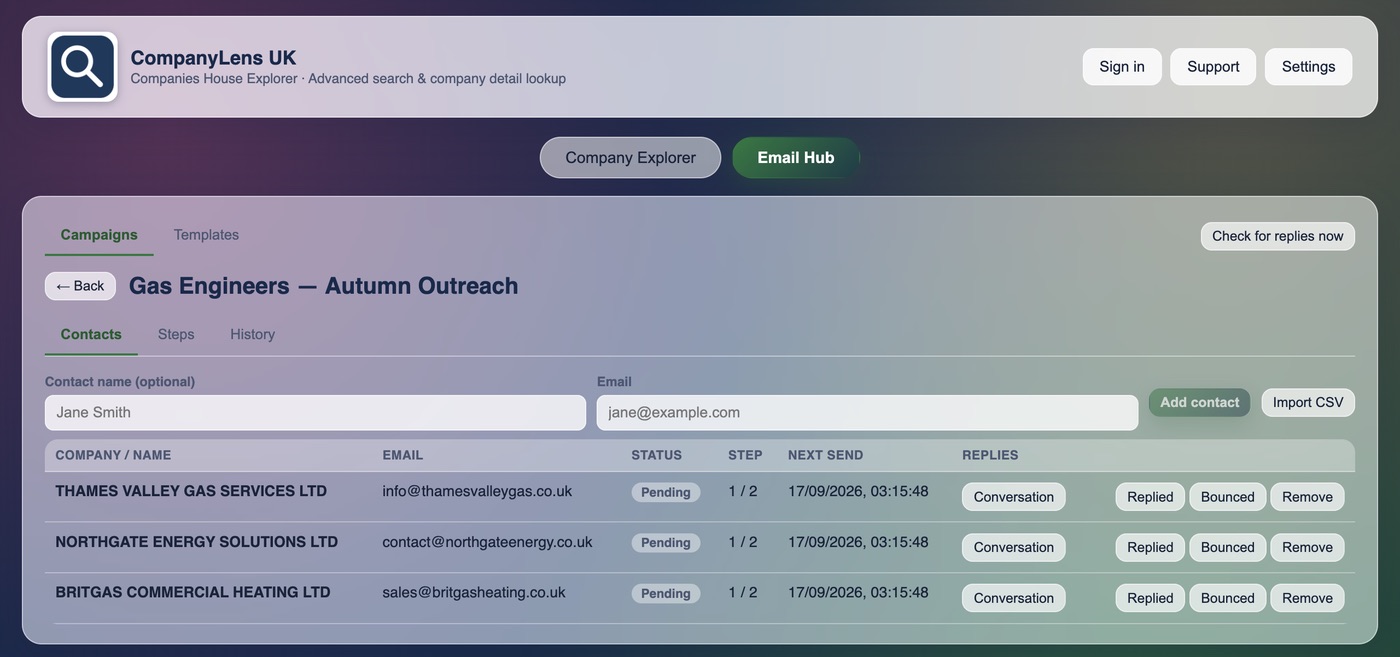1400x657 pixels.
Task: Click email info@thamesvalleygas.co.uk
Action: click(x=477, y=491)
